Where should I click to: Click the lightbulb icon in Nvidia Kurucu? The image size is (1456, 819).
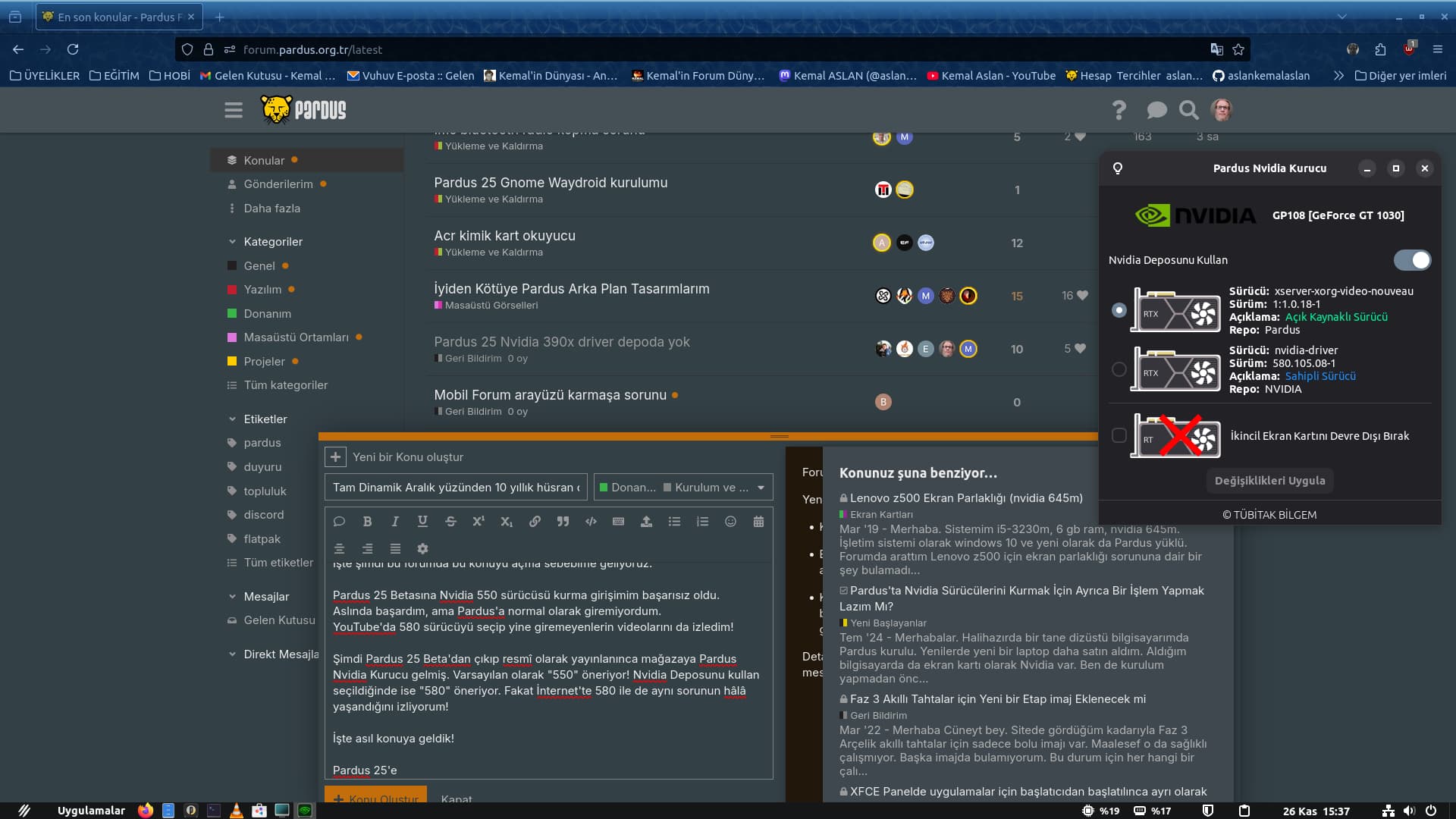pos(1118,168)
